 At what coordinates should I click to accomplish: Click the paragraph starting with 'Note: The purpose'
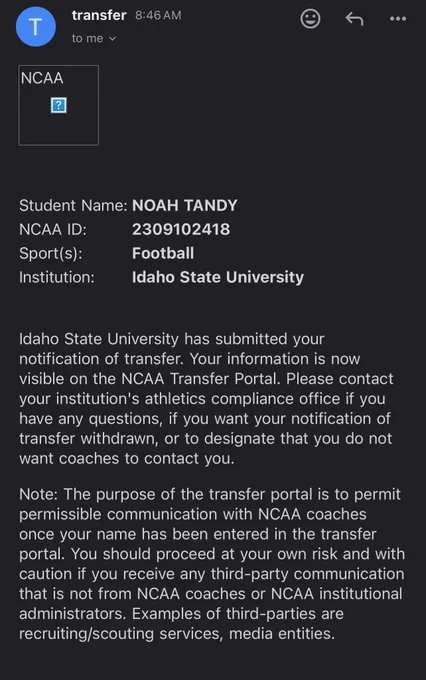[x=212, y=564]
